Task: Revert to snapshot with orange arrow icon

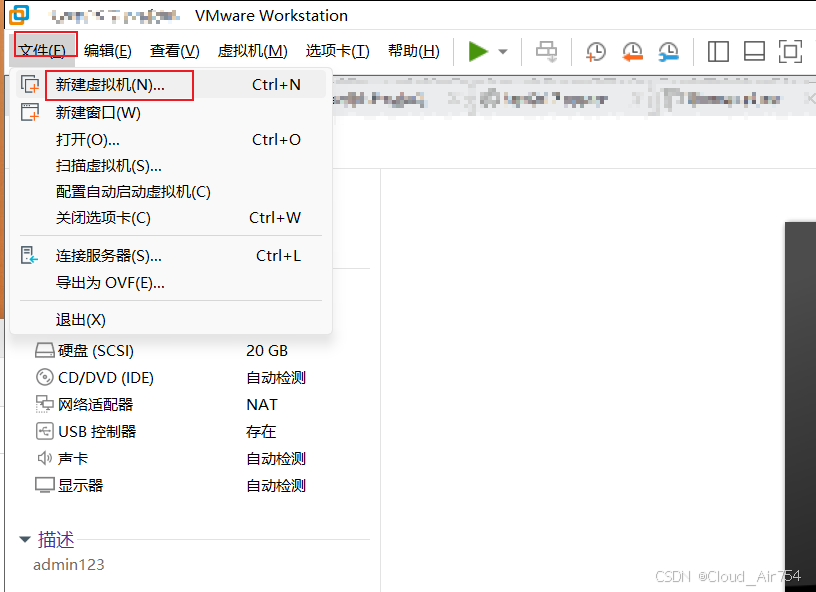Action: (x=632, y=52)
